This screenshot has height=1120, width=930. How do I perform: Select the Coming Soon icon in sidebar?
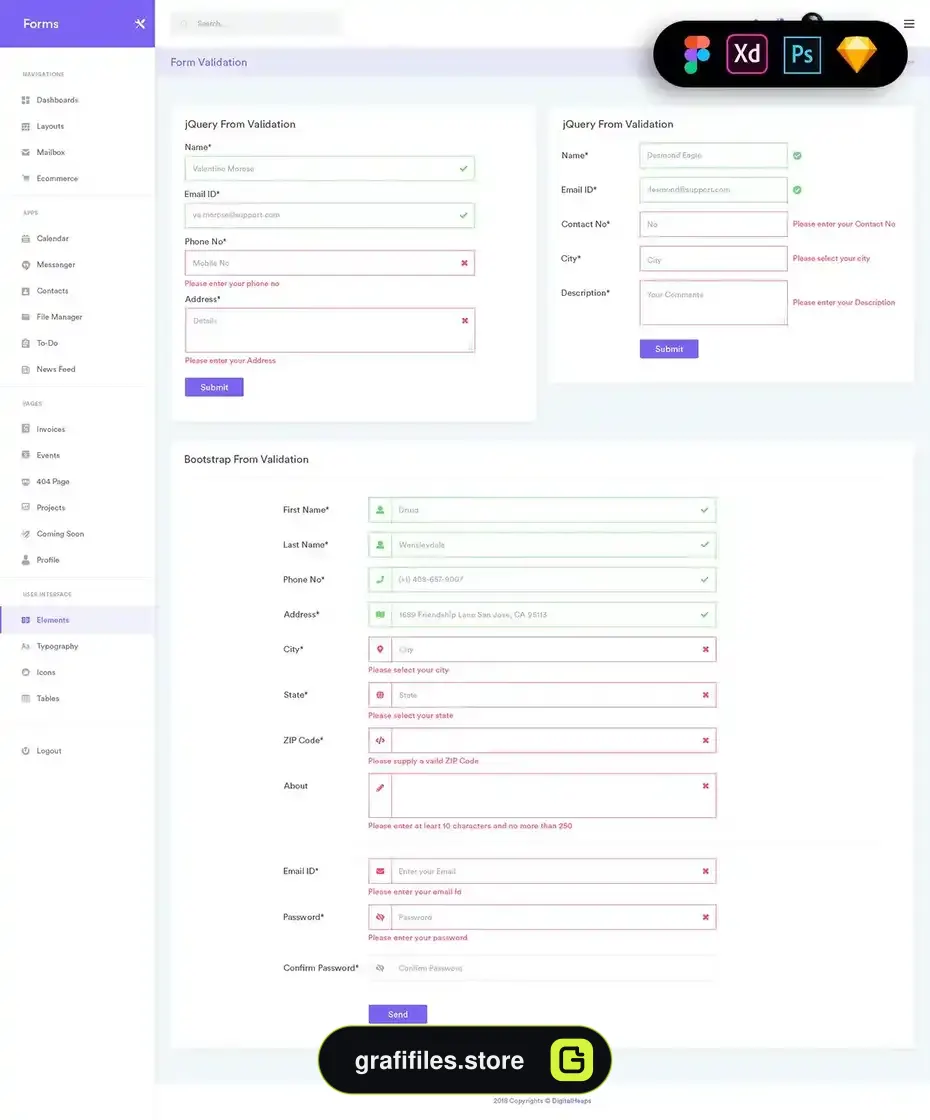coord(26,534)
